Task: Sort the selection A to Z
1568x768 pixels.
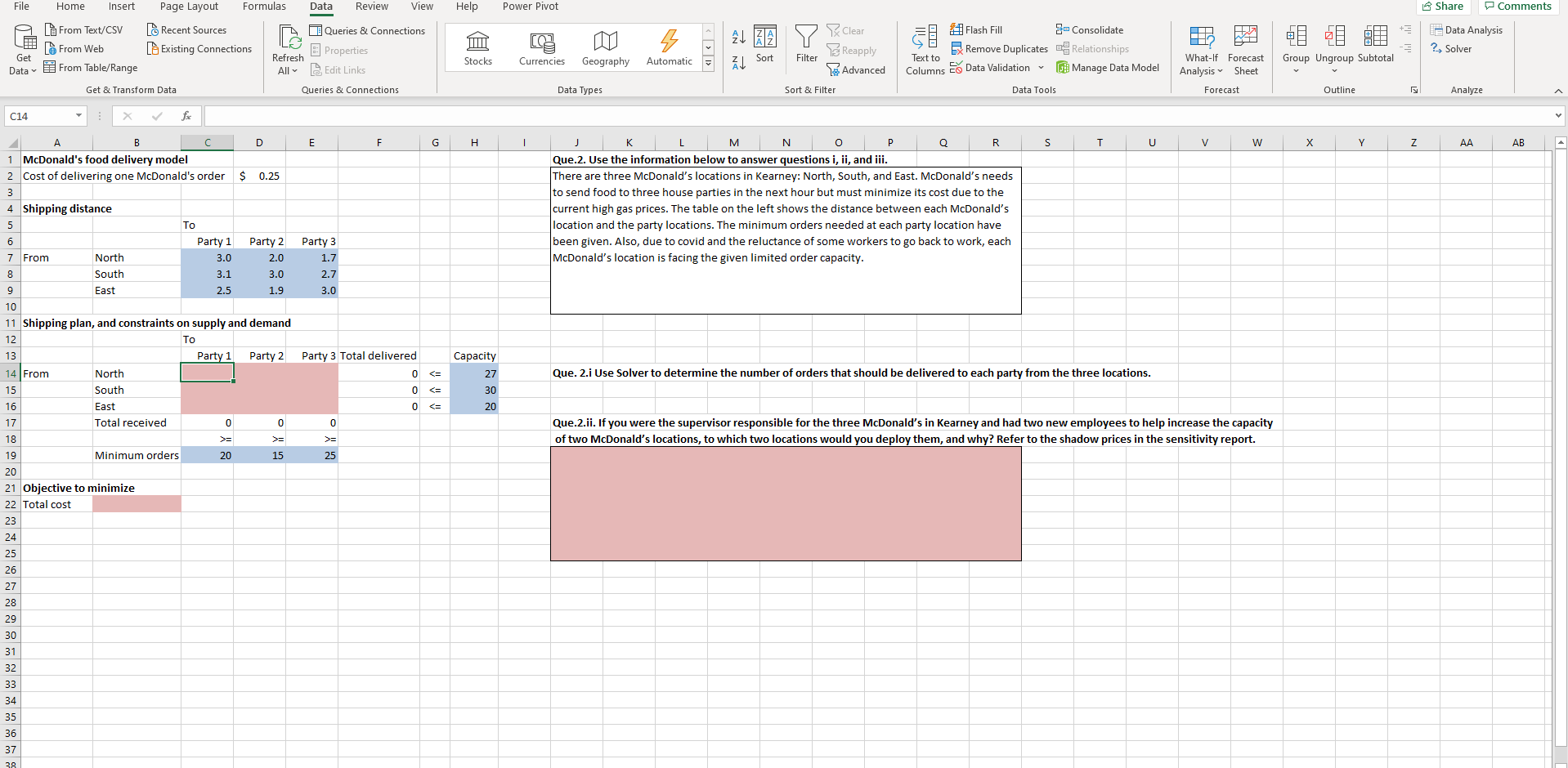Action: tap(738, 37)
